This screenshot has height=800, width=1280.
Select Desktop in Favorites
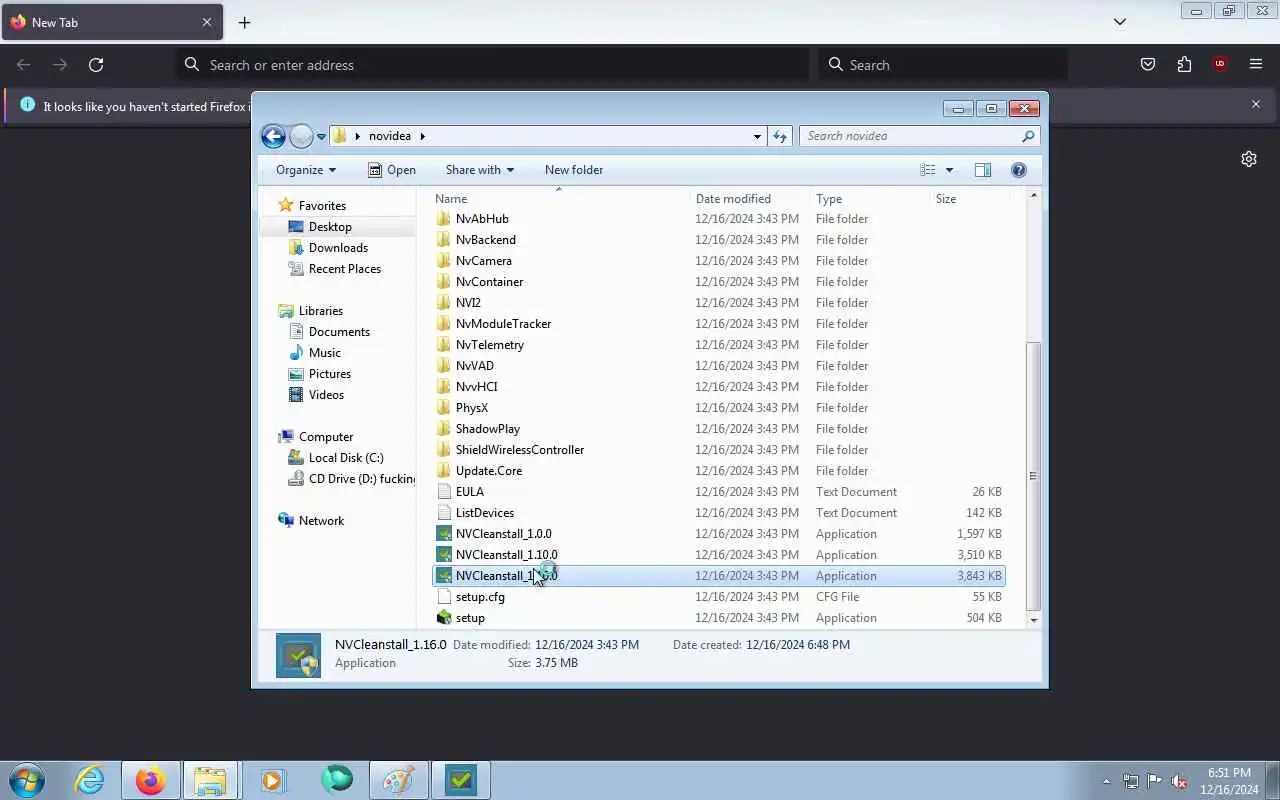329,227
